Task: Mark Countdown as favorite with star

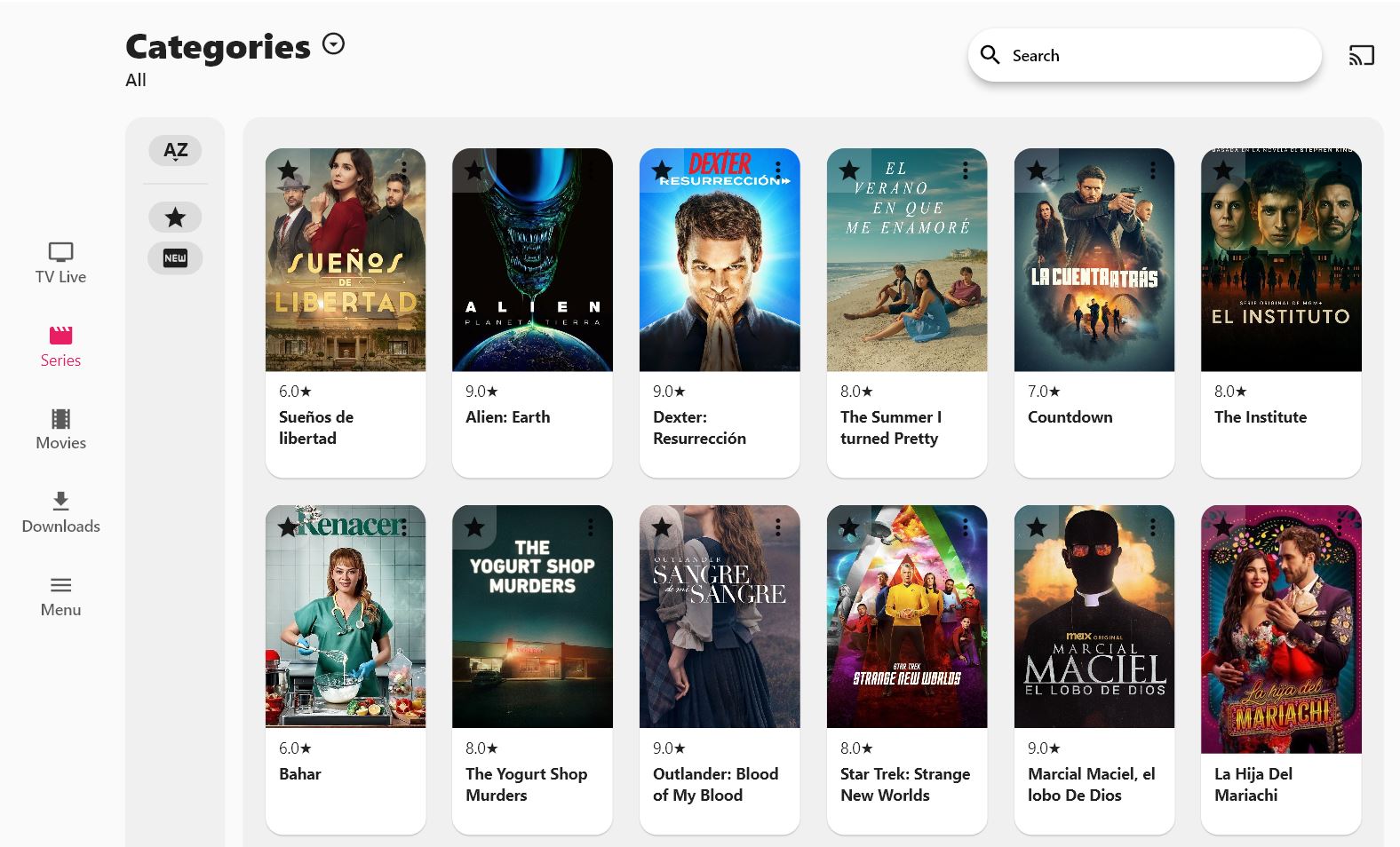Action: coord(1037,170)
